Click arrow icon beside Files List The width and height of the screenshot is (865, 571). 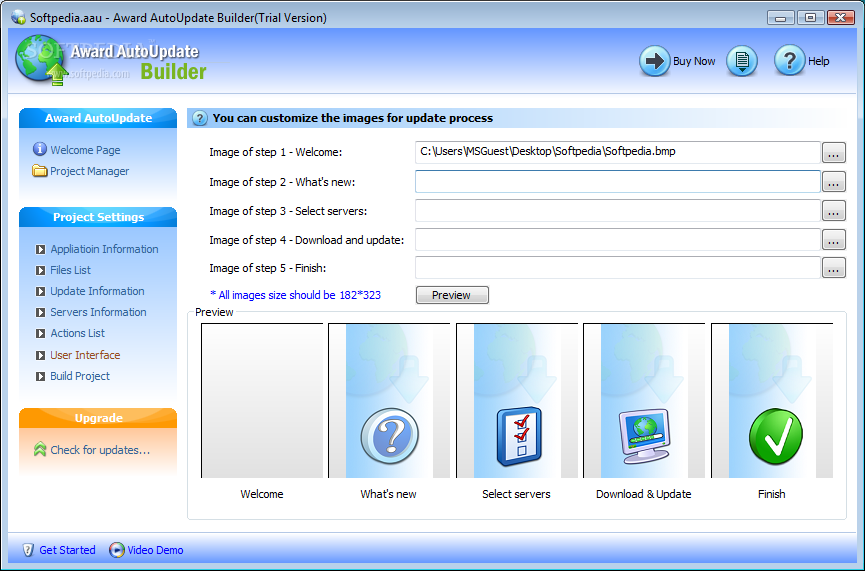coord(40,270)
